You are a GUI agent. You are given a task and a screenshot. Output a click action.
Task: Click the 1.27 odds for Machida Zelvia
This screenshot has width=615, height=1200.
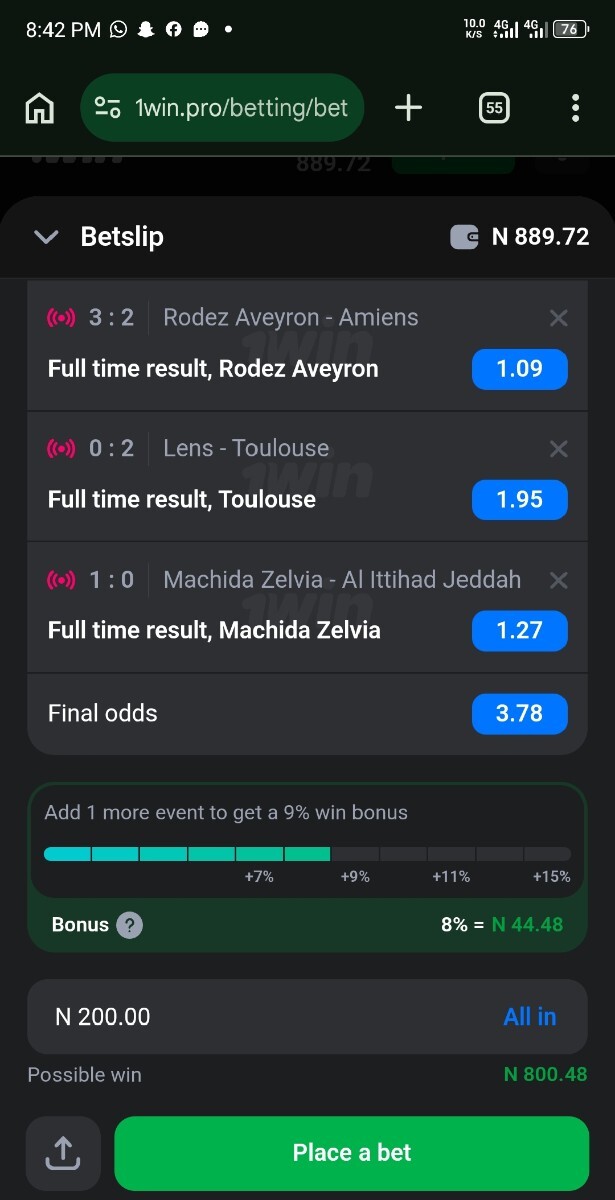tap(519, 631)
